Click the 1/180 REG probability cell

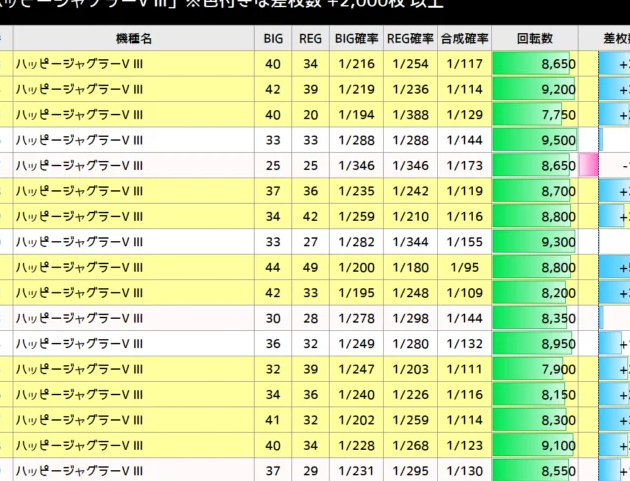point(410,267)
